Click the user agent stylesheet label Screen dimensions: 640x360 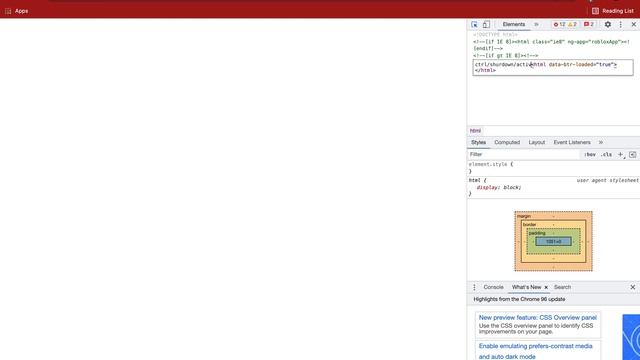[x=608, y=180]
